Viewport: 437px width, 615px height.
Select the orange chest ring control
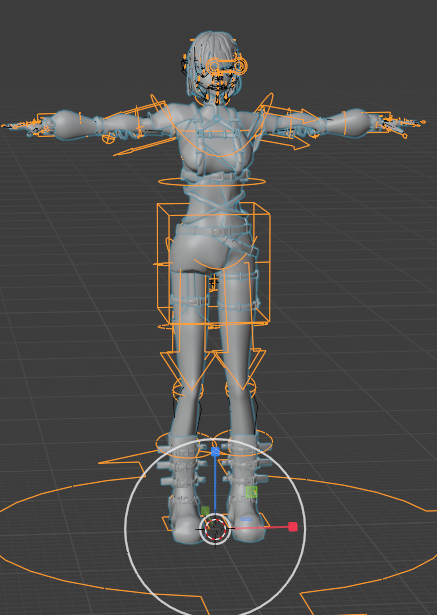[212, 182]
